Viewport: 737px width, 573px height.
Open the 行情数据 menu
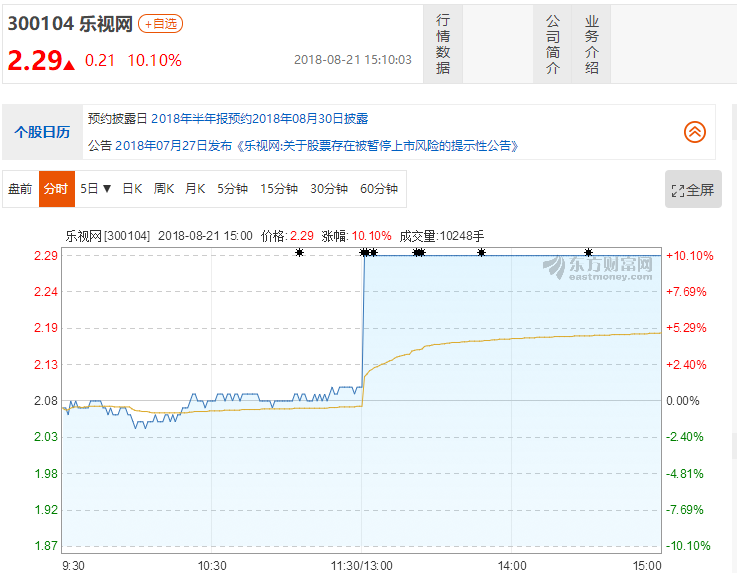444,45
